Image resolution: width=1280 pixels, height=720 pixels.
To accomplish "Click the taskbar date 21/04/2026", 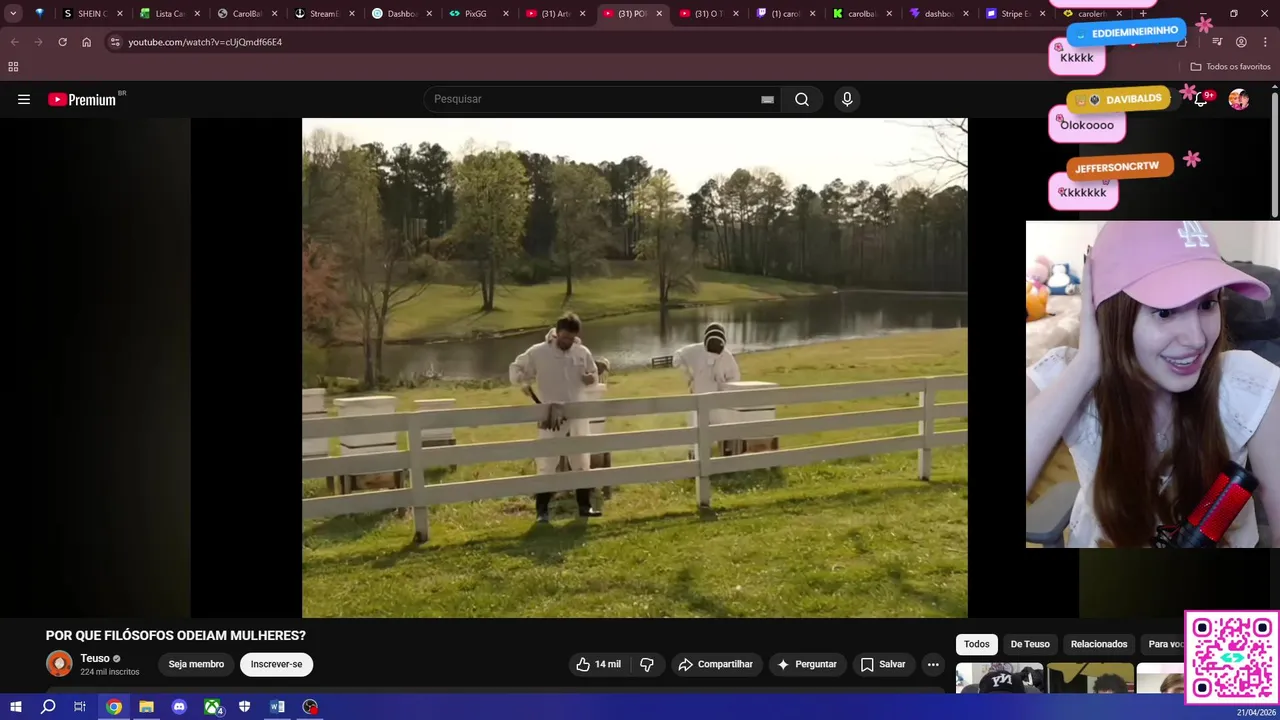I will tap(1254, 712).
